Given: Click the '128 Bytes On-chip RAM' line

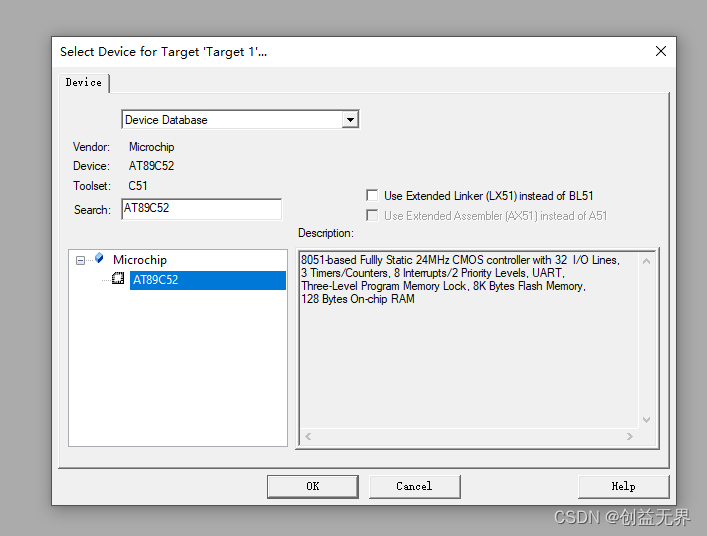Looking at the screenshot, I should point(358,299).
